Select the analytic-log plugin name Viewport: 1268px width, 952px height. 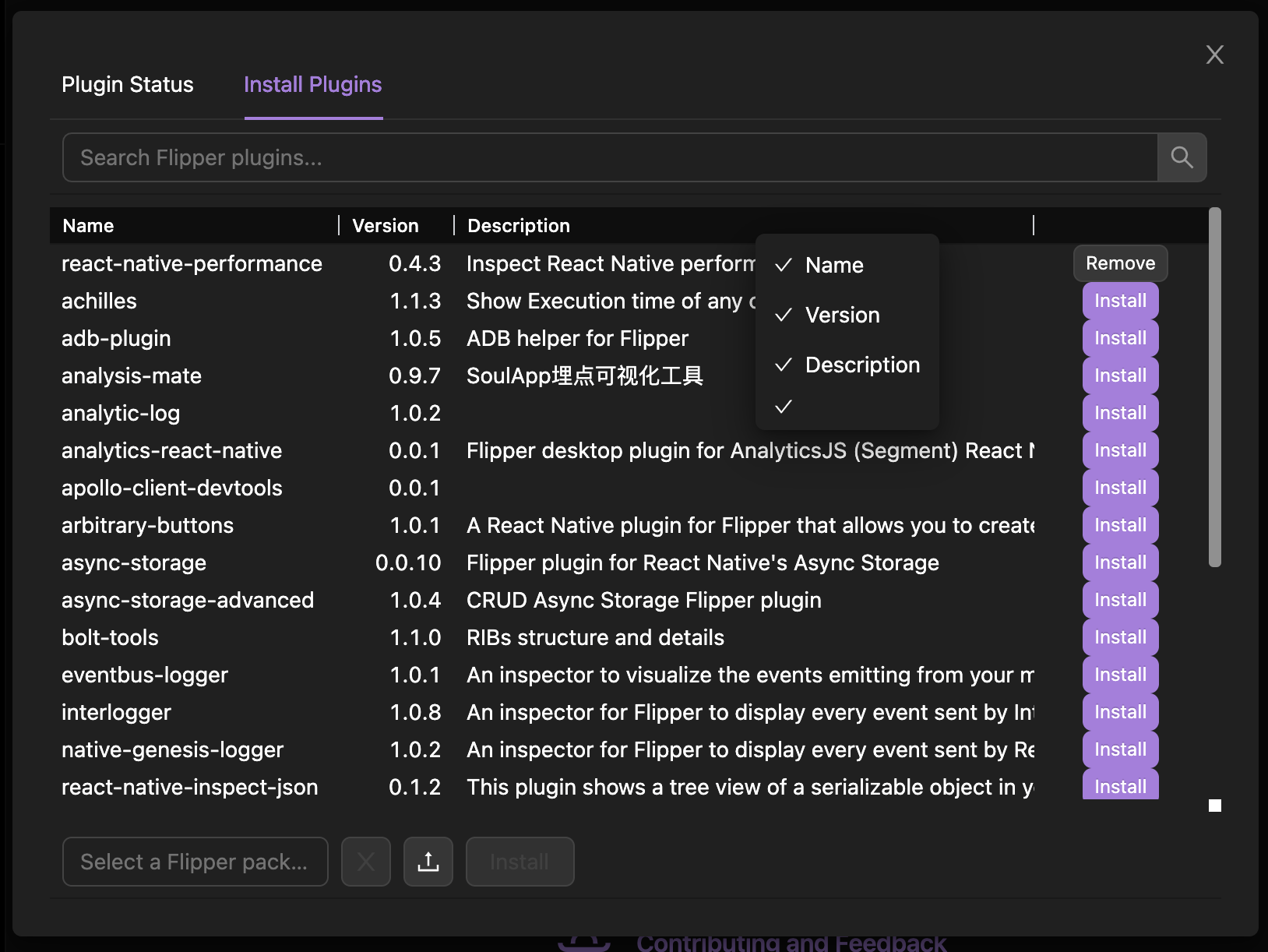[121, 413]
